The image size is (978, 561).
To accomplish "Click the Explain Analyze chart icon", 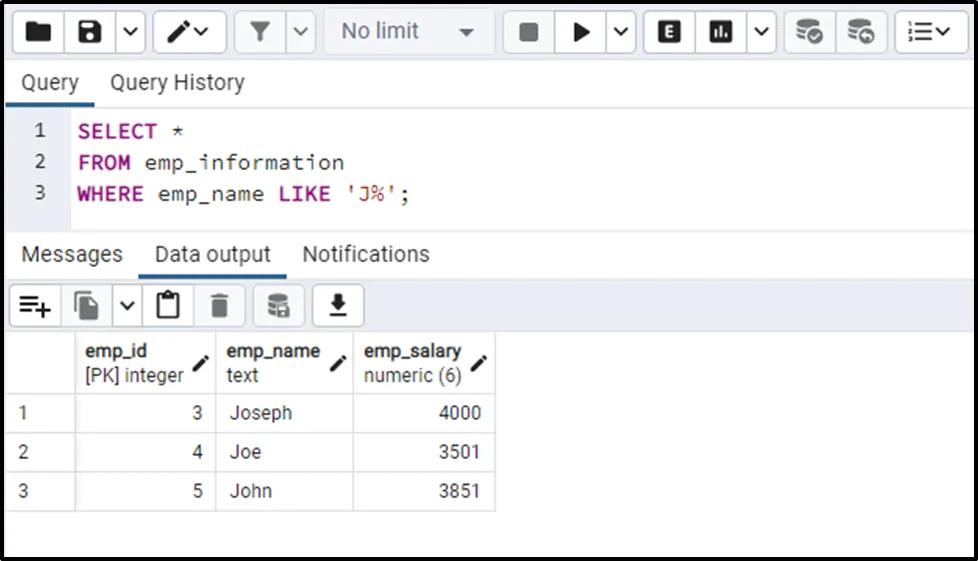I will point(720,32).
